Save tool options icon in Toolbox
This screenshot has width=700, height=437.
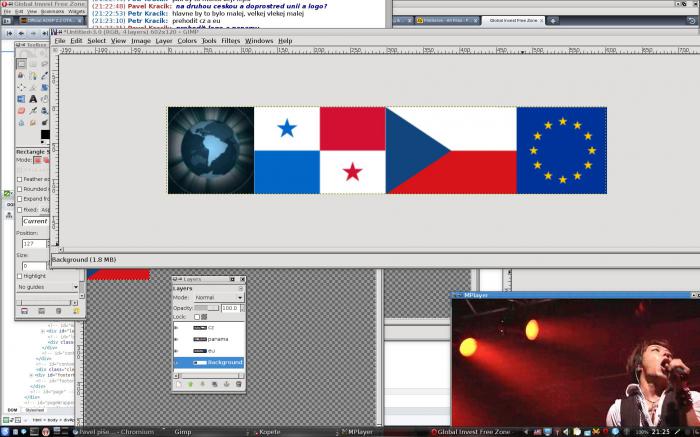25,311
